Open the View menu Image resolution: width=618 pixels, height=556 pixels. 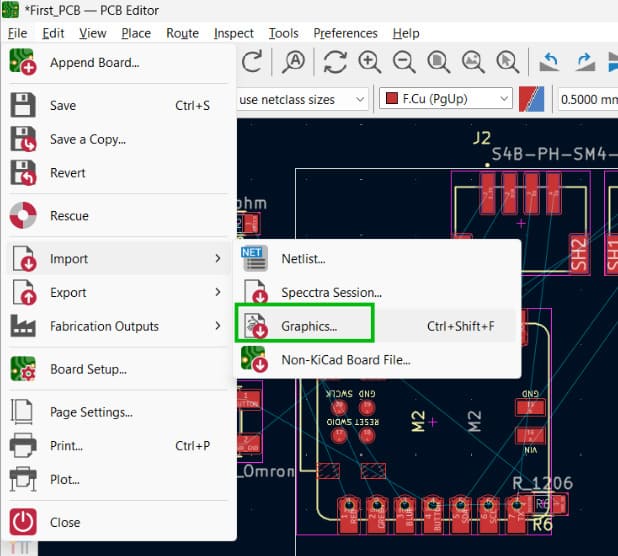click(93, 33)
